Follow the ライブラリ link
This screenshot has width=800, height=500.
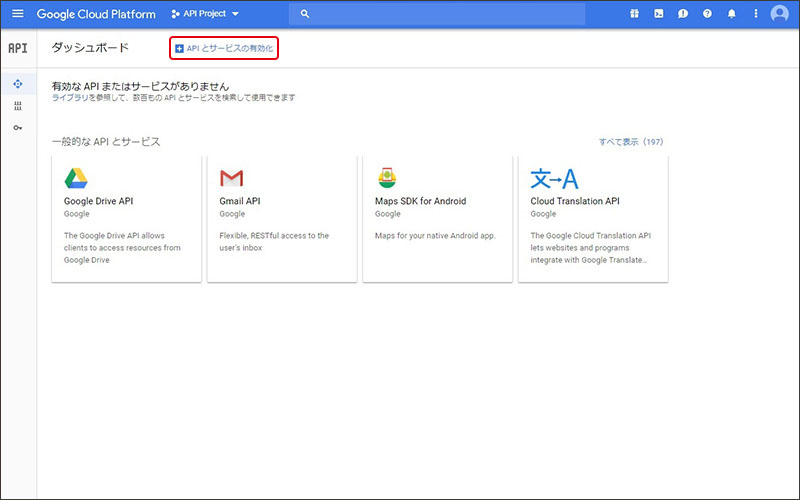coord(70,97)
